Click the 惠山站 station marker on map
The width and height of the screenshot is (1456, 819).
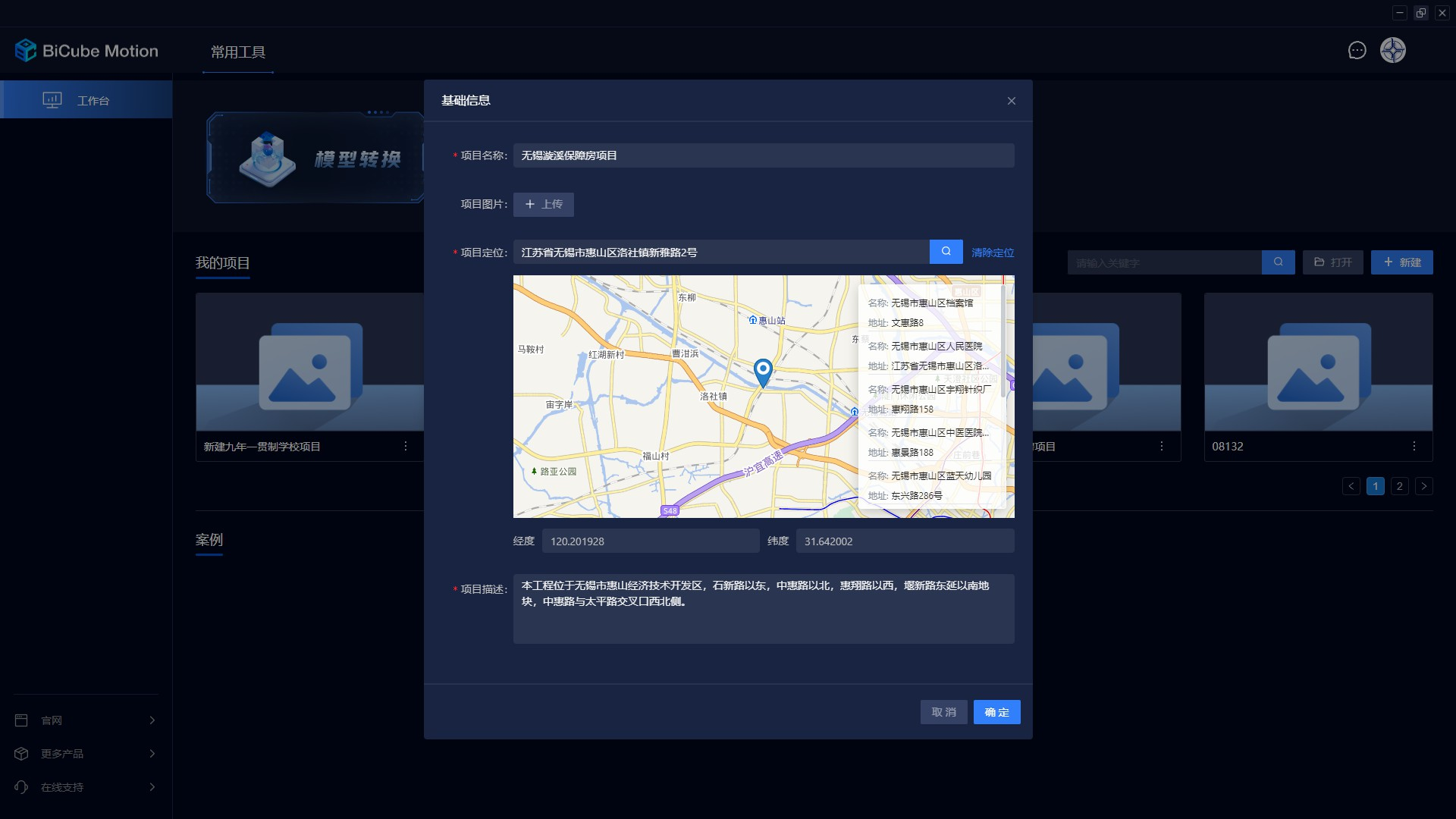(x=752, y=320)
